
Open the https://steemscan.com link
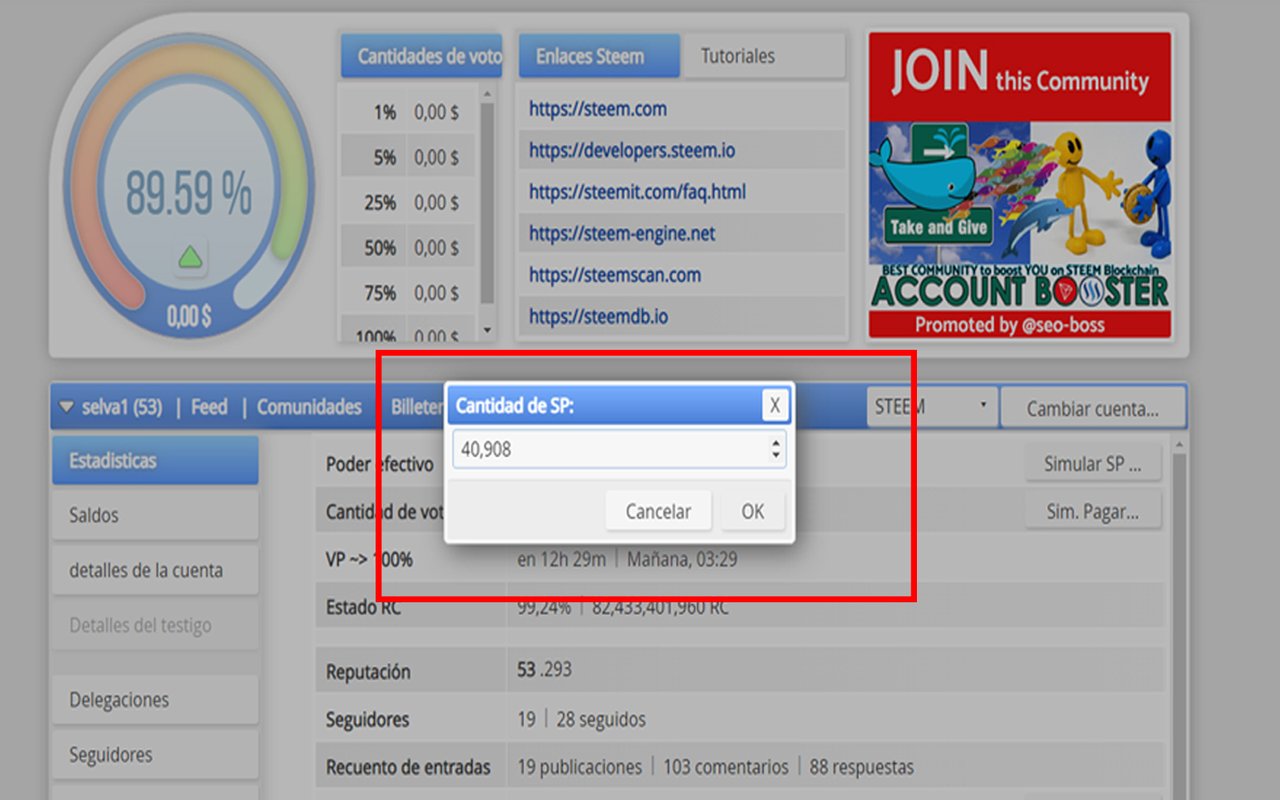pyautogui.click(x=615, y=274)
